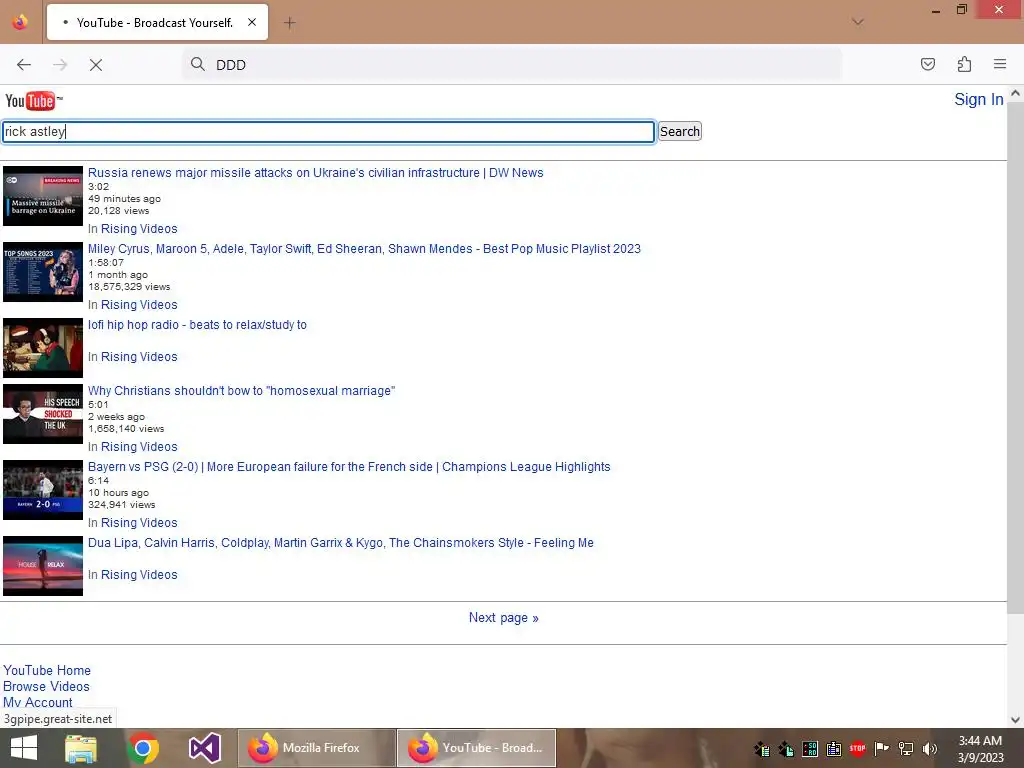This screenshot has width=1024, height=768.
Task: Open the Dua Lipa, Calvin Harris video link
Action: tap(341, 543)
